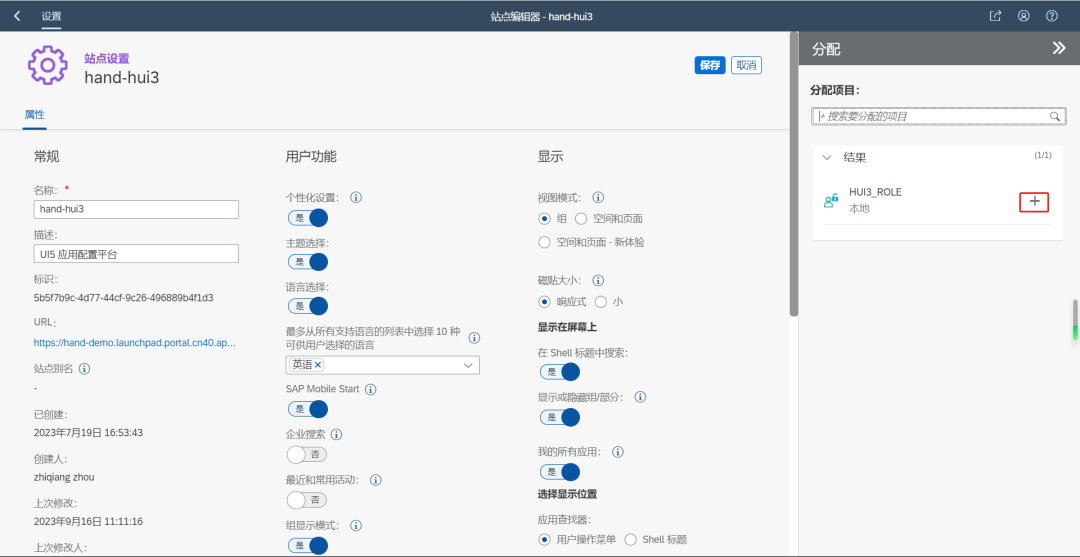Show info for 最近和常用活动

pos(376,480)
